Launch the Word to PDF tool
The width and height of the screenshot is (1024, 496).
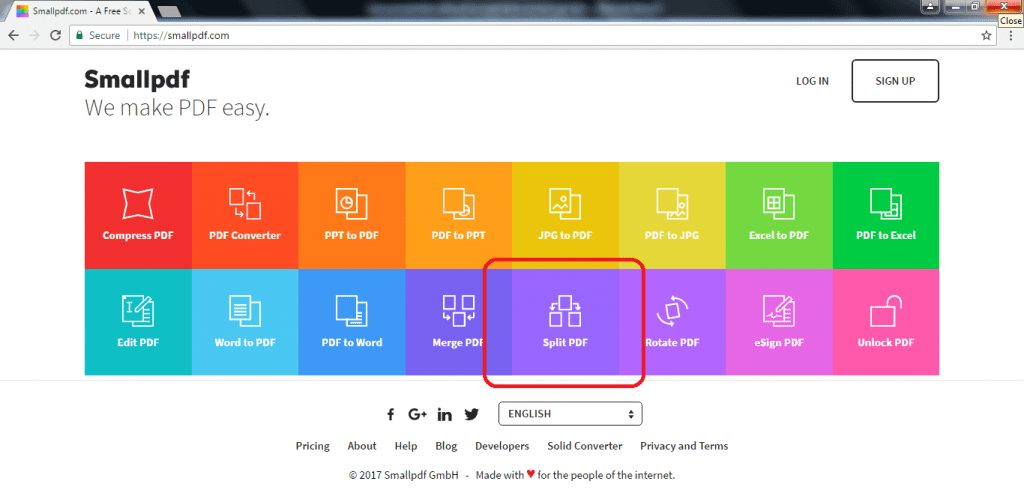point(245,322)
